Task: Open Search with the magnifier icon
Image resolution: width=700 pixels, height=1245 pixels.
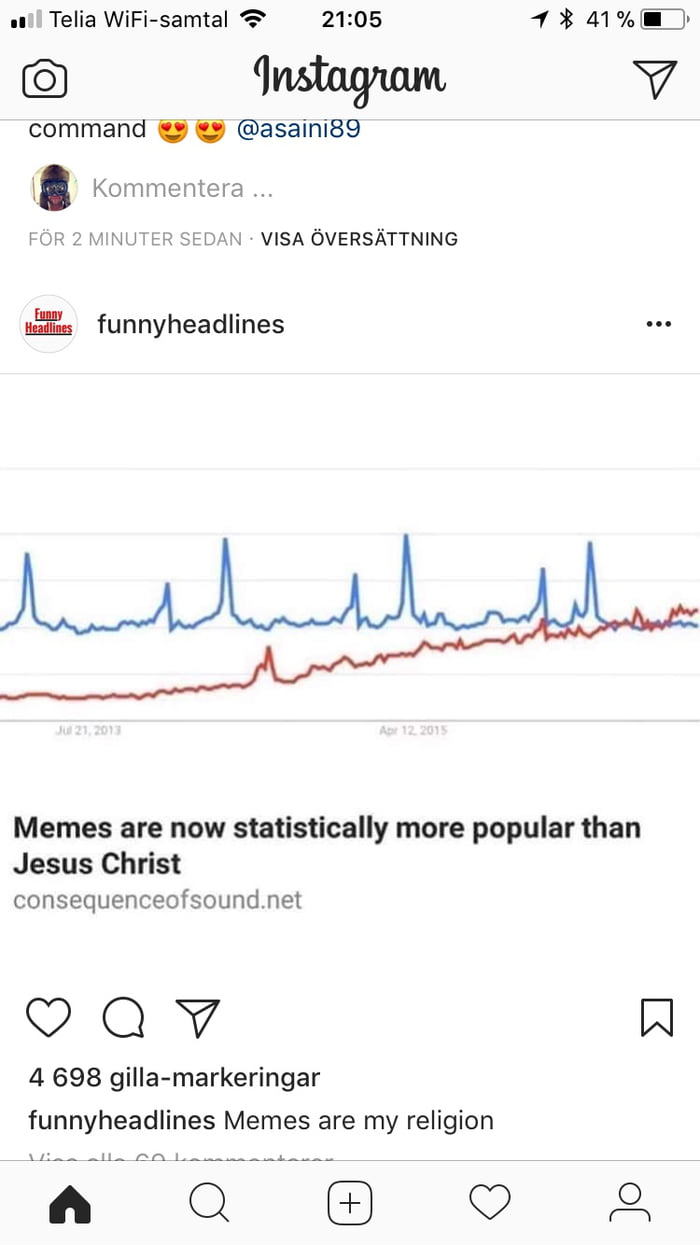Action: click(210, 1203)
